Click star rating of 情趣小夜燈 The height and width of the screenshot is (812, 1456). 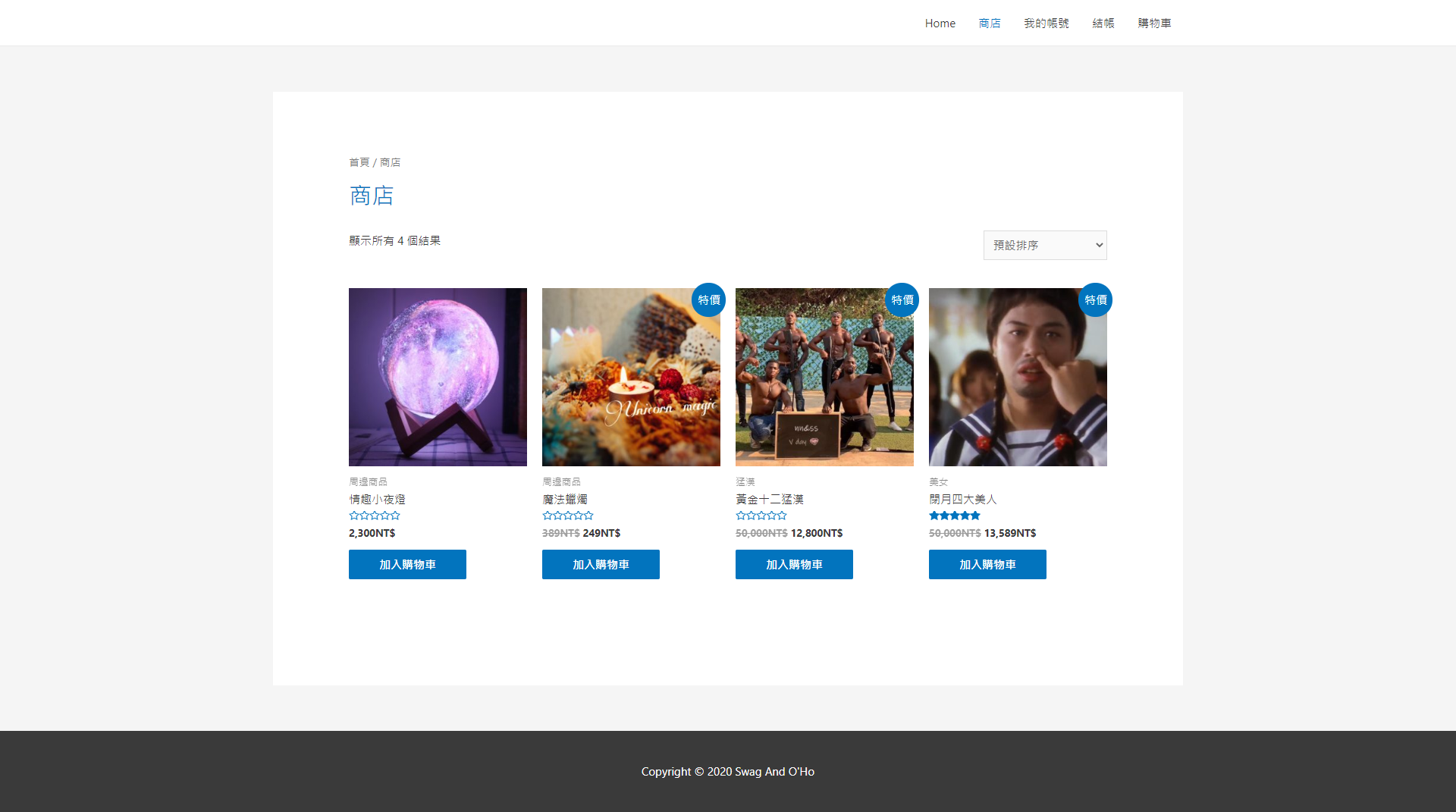click(375, 516)
